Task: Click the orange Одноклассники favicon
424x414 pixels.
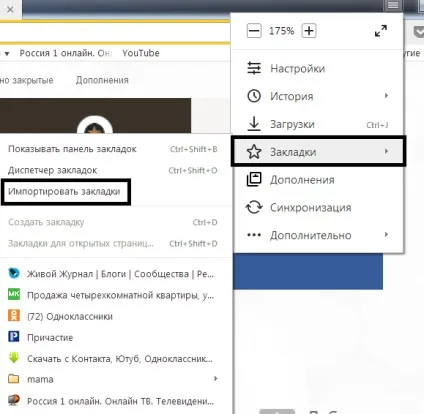Action: tap(14, 315)
